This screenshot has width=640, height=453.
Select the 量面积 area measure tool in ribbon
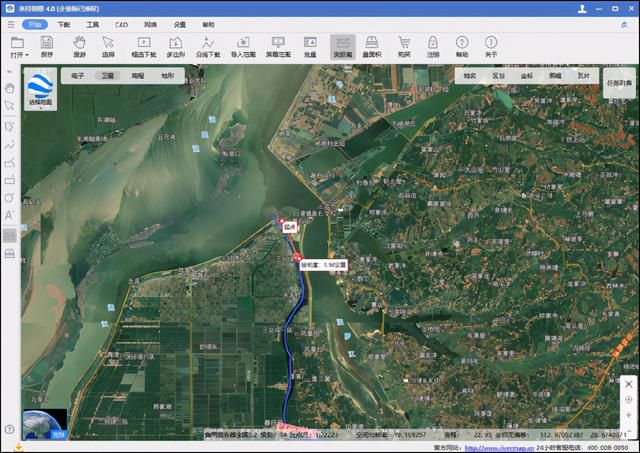click(372, 46)
